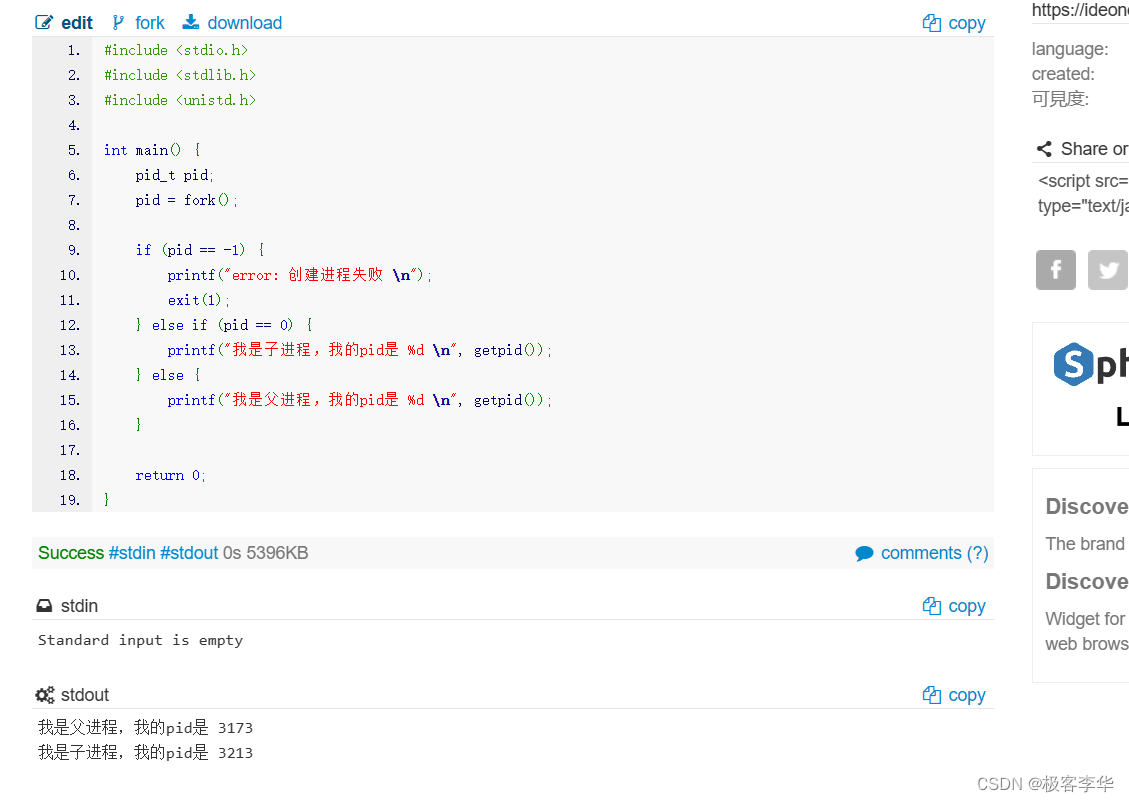Viewport: 1129px width, 802px height.
Task: Click the source code copy icon
Action: (x=932, y=23)
